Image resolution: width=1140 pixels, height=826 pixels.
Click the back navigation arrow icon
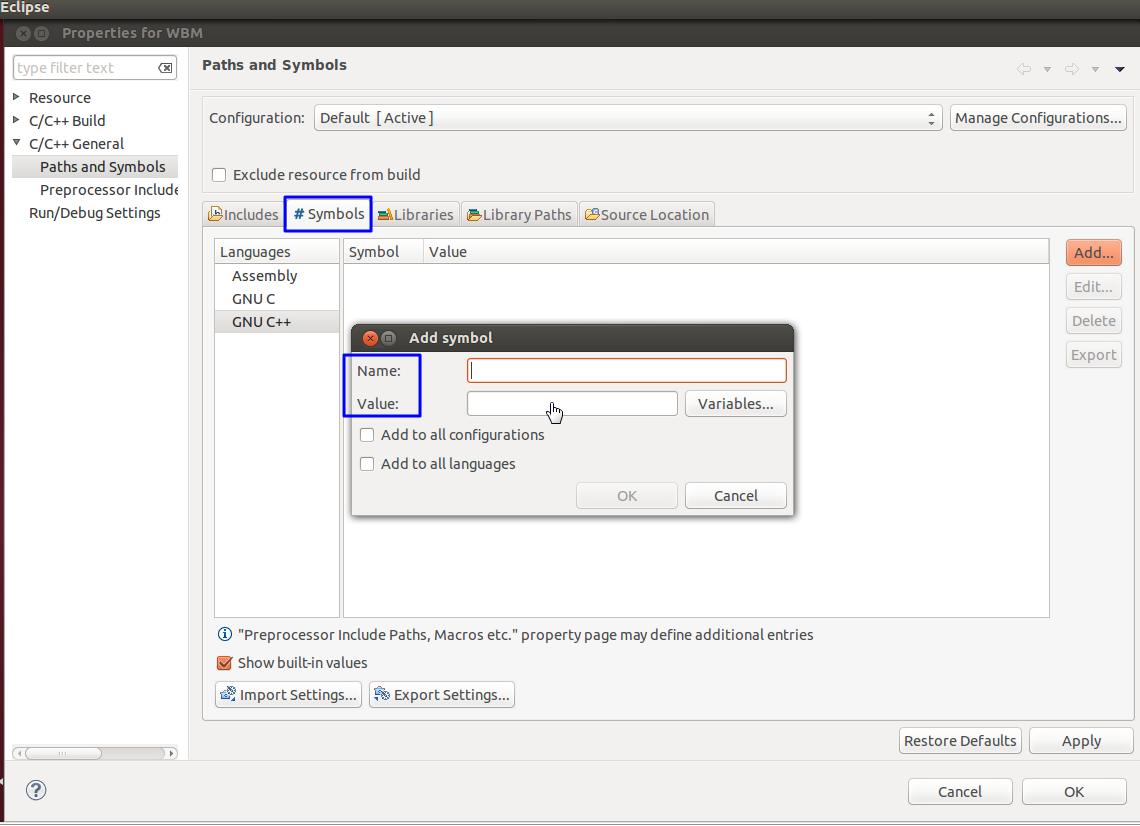[1024, 69]
